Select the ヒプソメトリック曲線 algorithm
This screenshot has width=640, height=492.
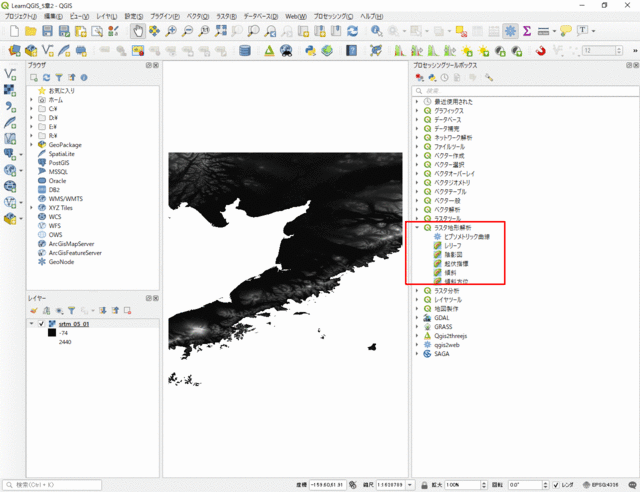467,236
